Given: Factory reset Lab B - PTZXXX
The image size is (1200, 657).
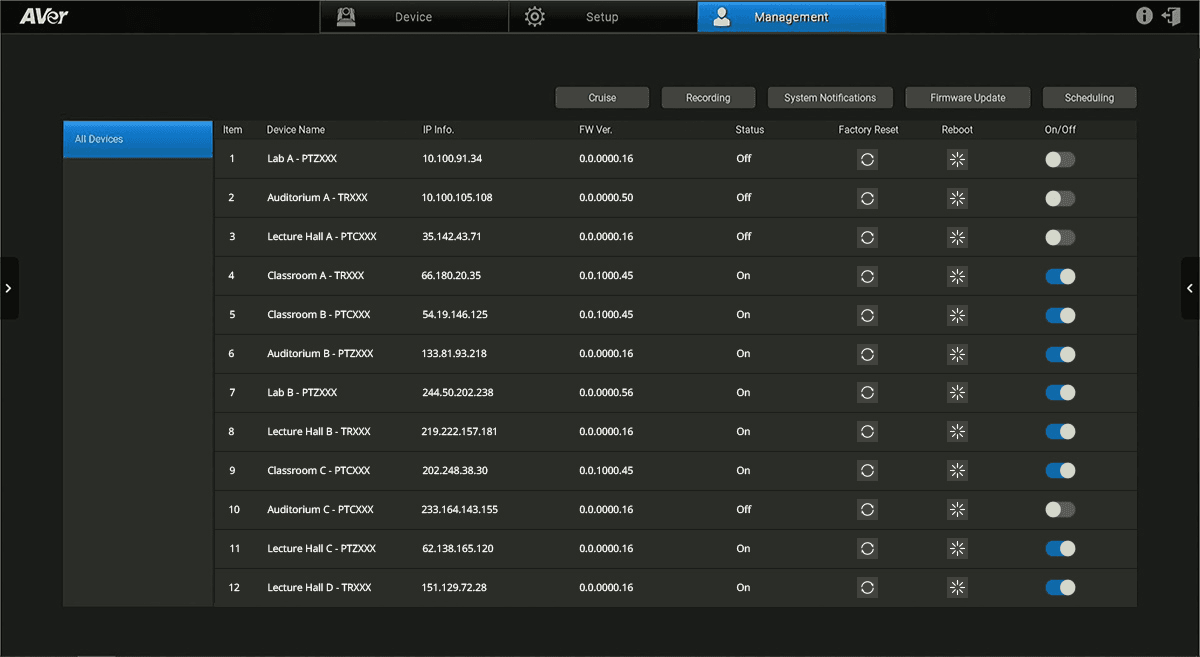Looking at the screenshot, I should coord(868,393).
